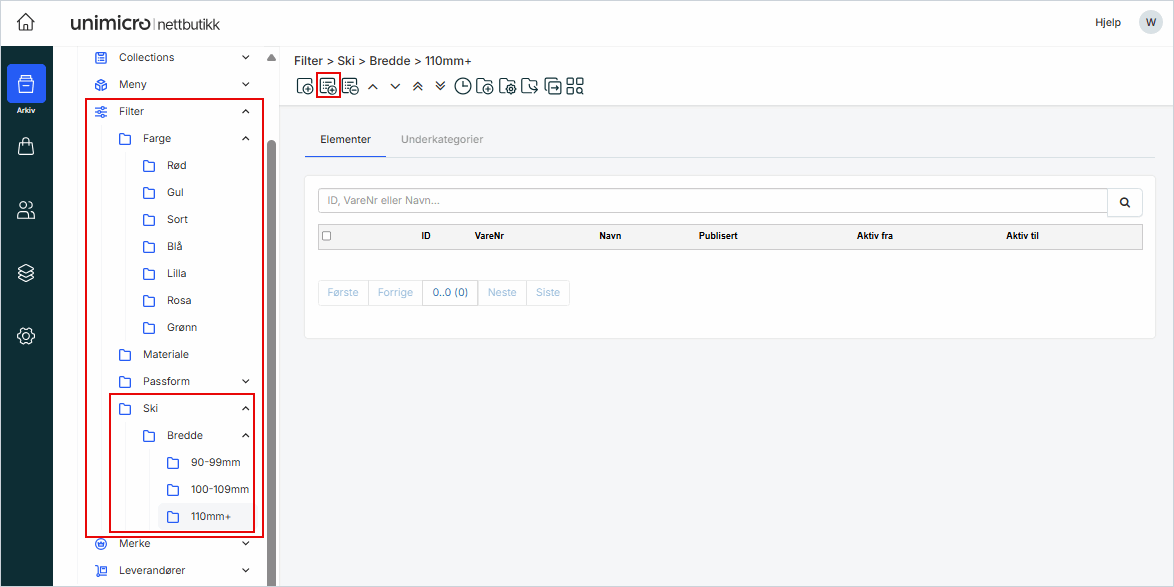Image resolution: width=1174 pixels, height=587 pixels.
Task: Collapse the Farge folder in tree
Action: click(x=246, y=139)
